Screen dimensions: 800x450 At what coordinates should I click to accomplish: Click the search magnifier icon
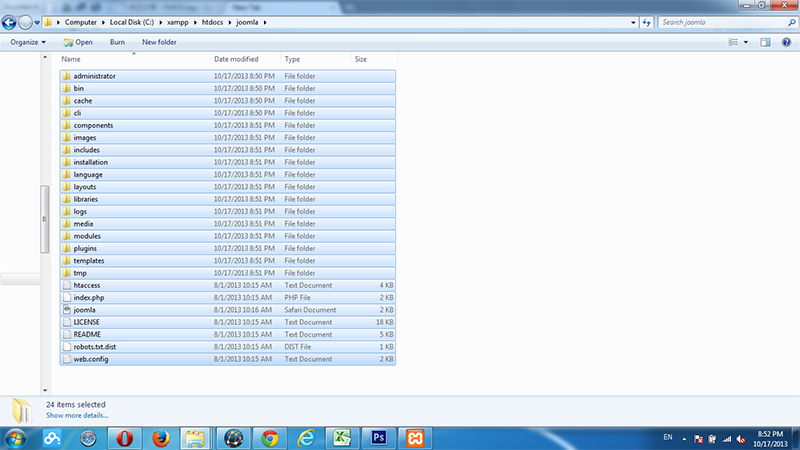click(791, 22)
